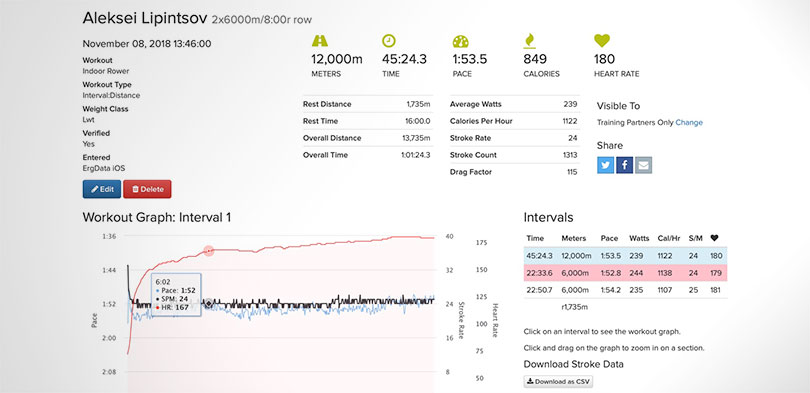Image resolution: width=810 pixels, height=393 pixels.
Task: Click heart icon in Intervals header
Action: point(714,238)
